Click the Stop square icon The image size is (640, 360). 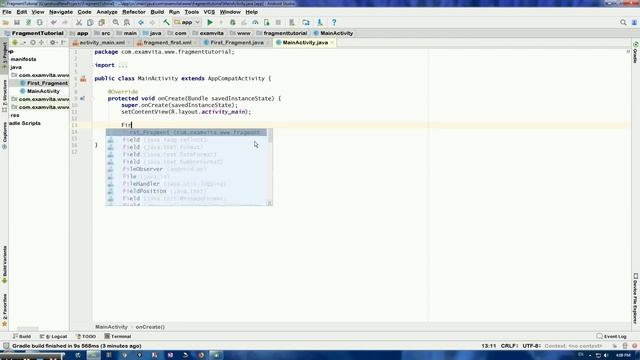[x=278, y=22]
